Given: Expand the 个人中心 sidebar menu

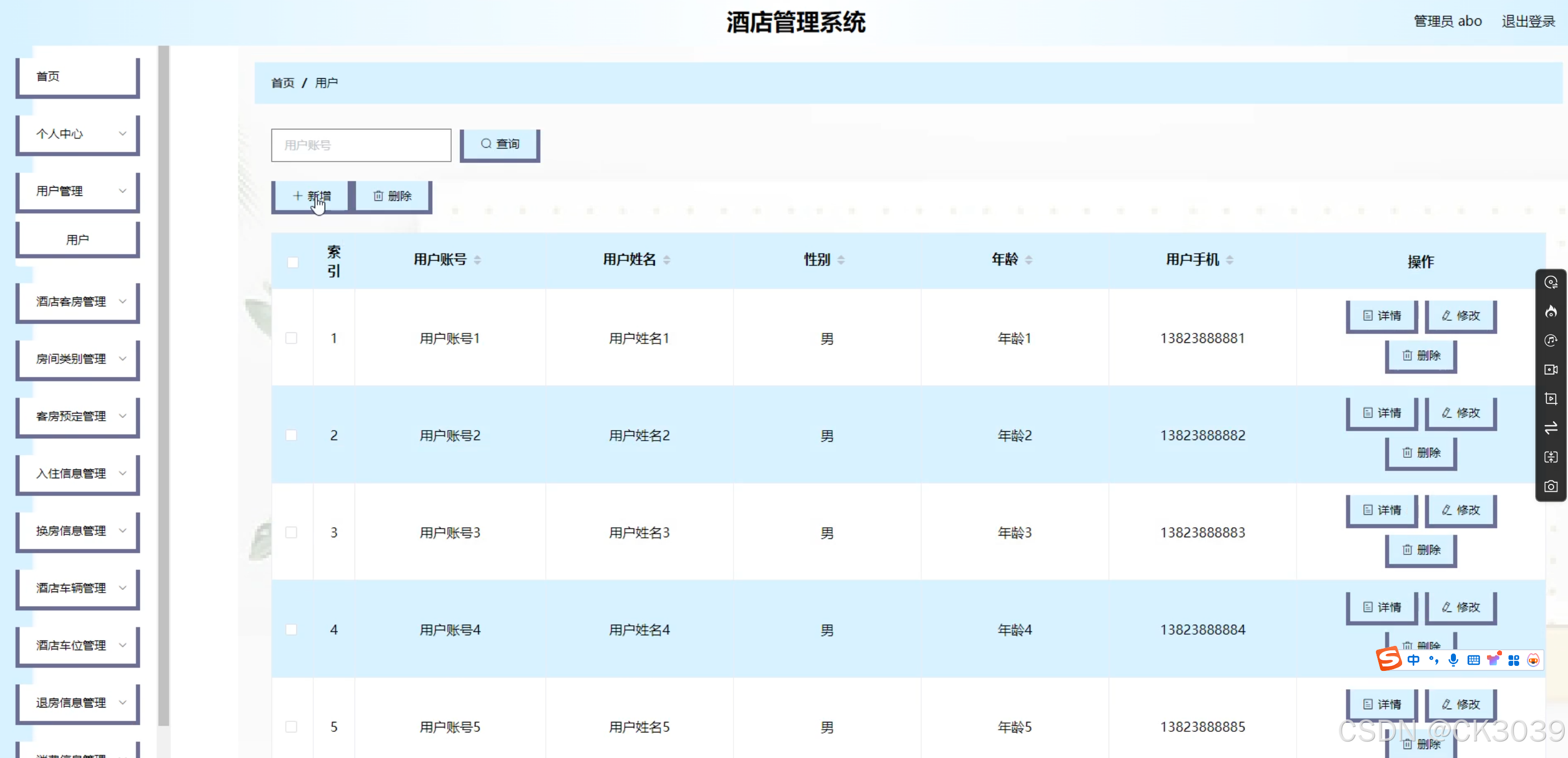Looking at the screenshot, I should coord(78,134).
